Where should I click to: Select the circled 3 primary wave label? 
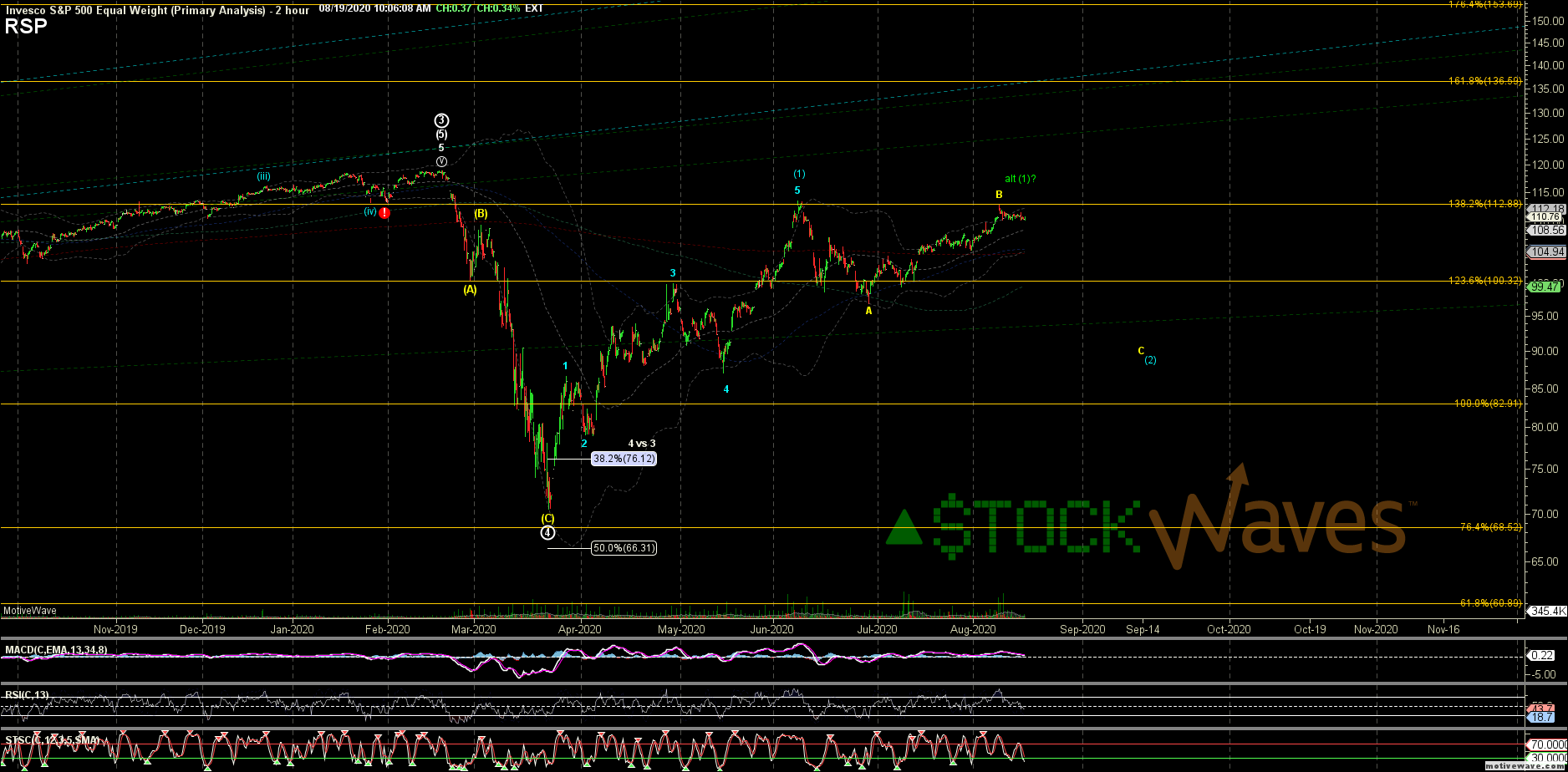[x=441, y=120]
